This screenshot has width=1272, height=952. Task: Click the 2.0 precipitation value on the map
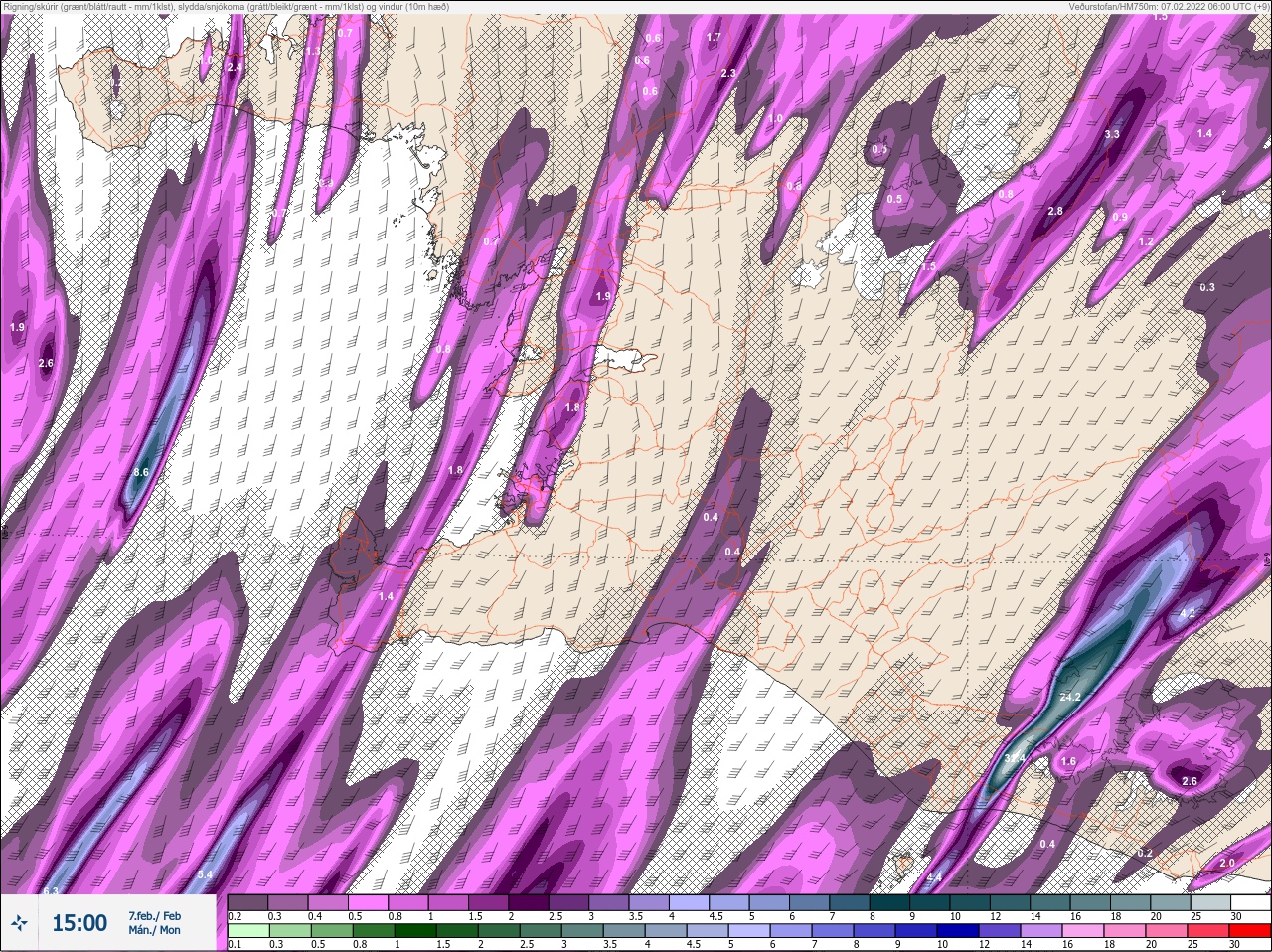tap(1227, 863)
